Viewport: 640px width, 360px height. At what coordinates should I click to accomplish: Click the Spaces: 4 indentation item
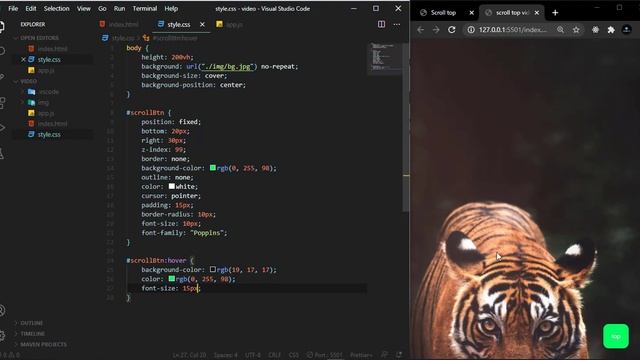point(225,355)
